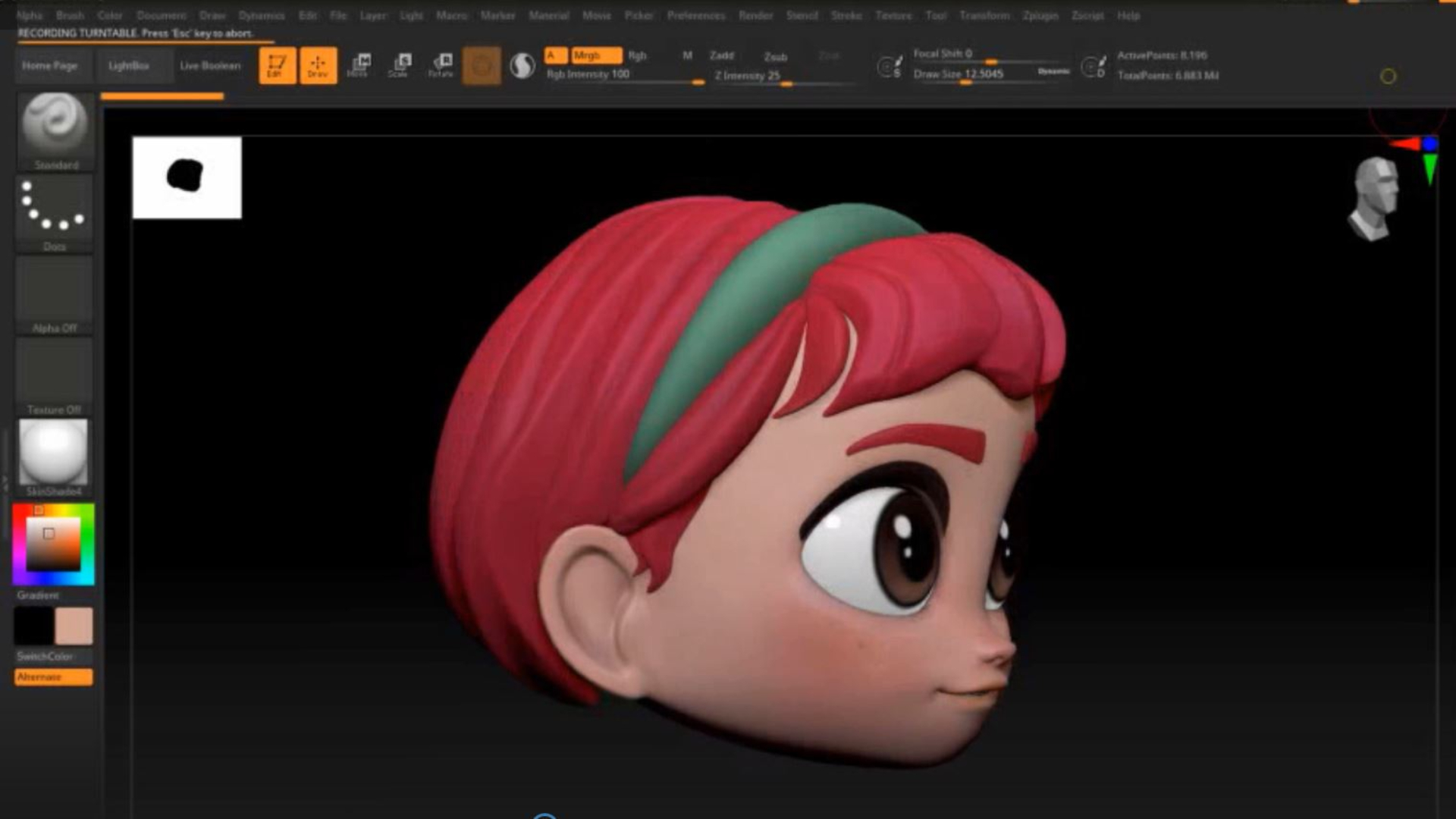Open the Zplugin menu
Viewport: 1456px width, 819px height.
tap(1040, 15)
